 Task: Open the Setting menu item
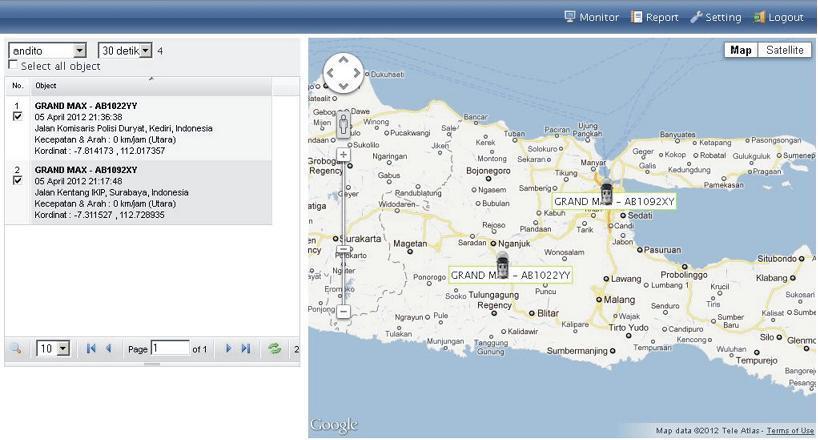coord(716,17)
